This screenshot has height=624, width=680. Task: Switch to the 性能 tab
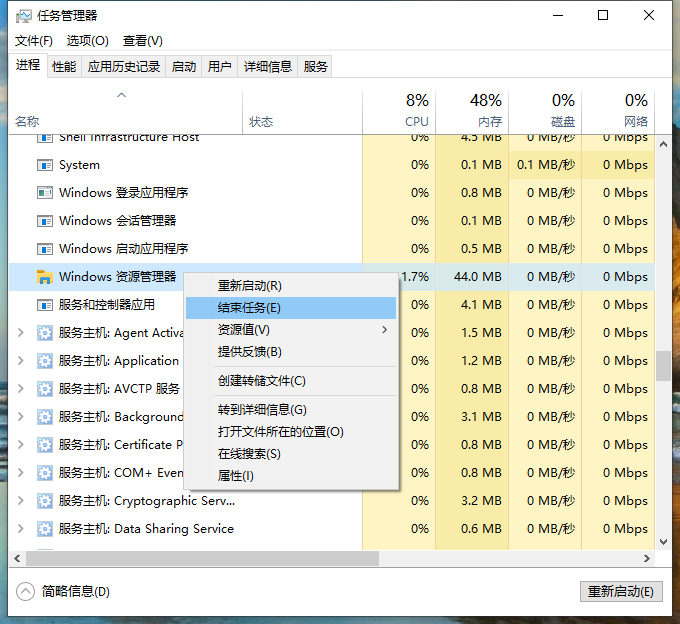pos(64,67)
